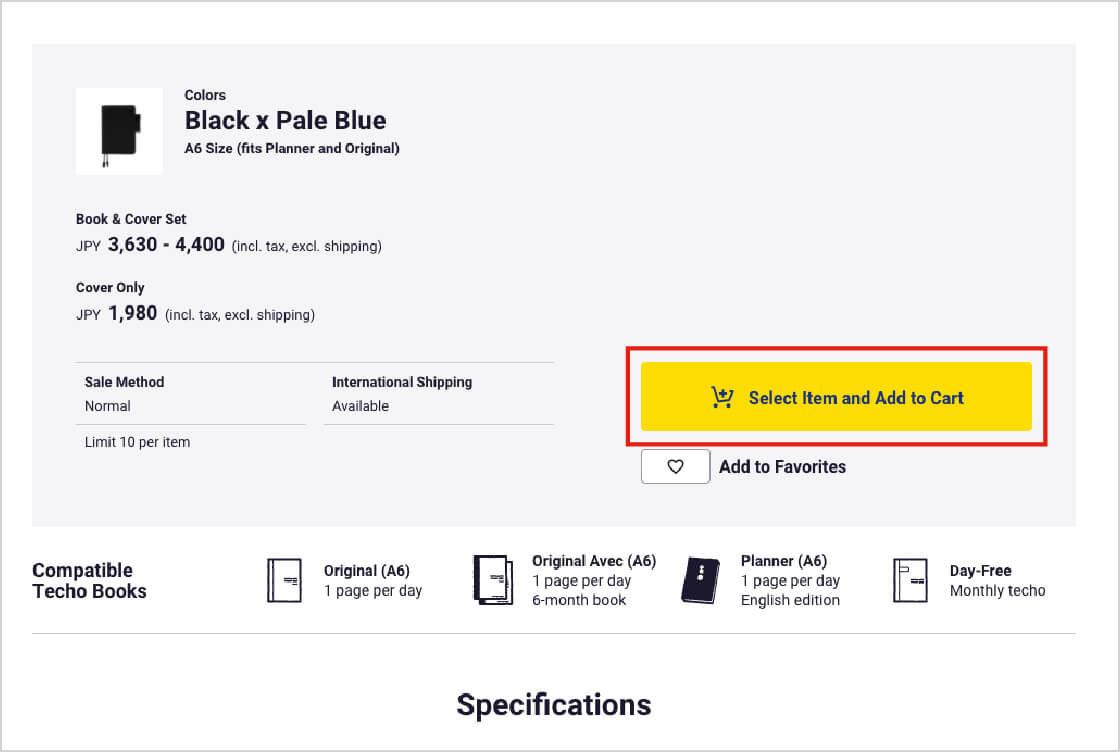1120x752 pixels.
Task: Click the Book & Cover Set price
Action: (x=166, y=245)
